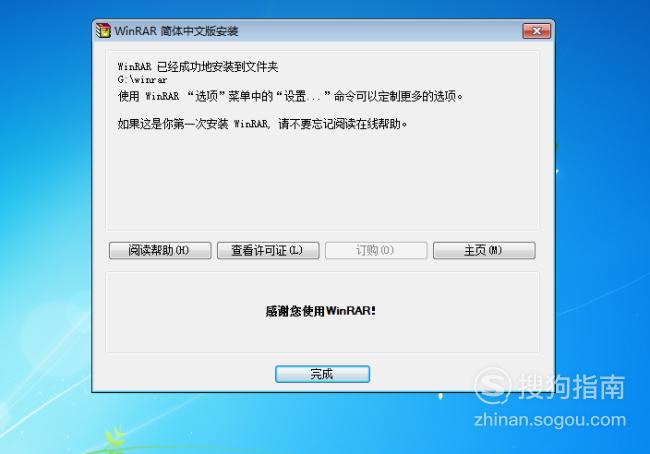Image resolution: width=650 pixels, height=454 pixels.
Task: Click empty space below the thank-you message
Action: coord(322,336)
